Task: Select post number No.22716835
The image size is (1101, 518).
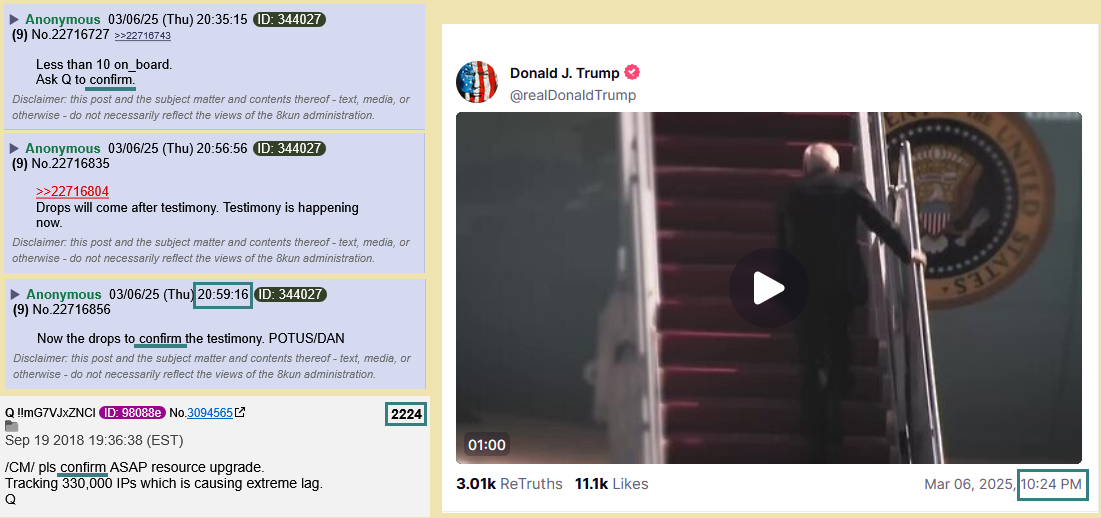Action: click(60, 164)
